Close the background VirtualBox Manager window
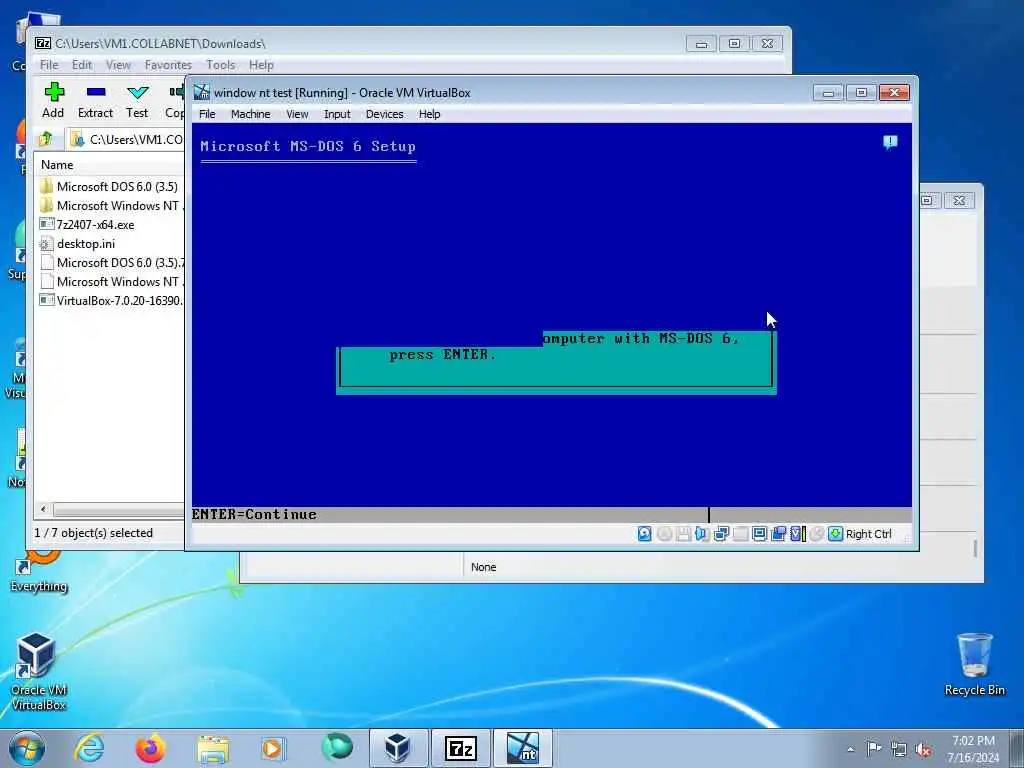The width and height of the screenshot is (1024, 768). 959,200
